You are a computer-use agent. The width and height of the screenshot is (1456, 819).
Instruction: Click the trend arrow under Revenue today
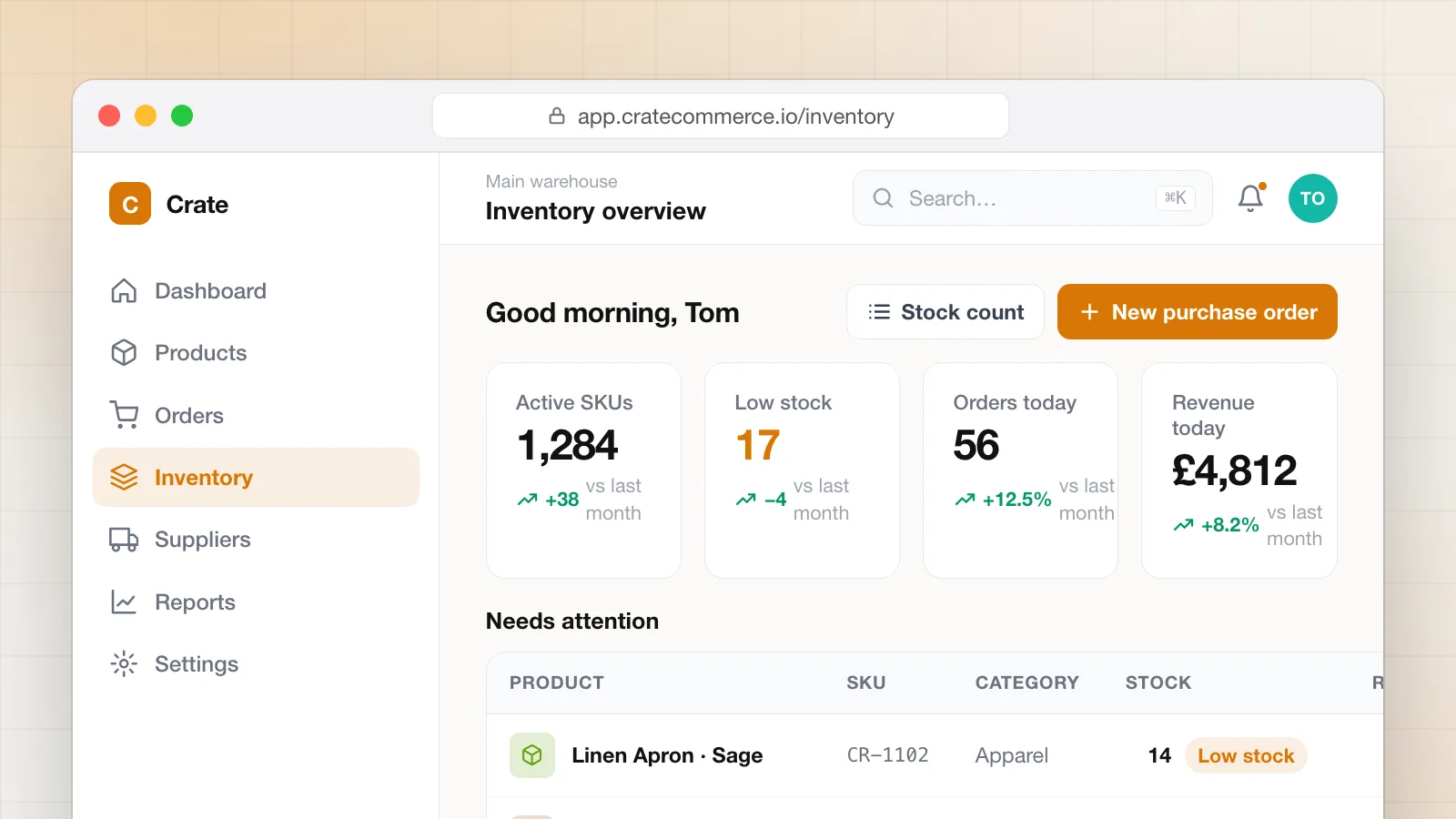(1184, 525)
